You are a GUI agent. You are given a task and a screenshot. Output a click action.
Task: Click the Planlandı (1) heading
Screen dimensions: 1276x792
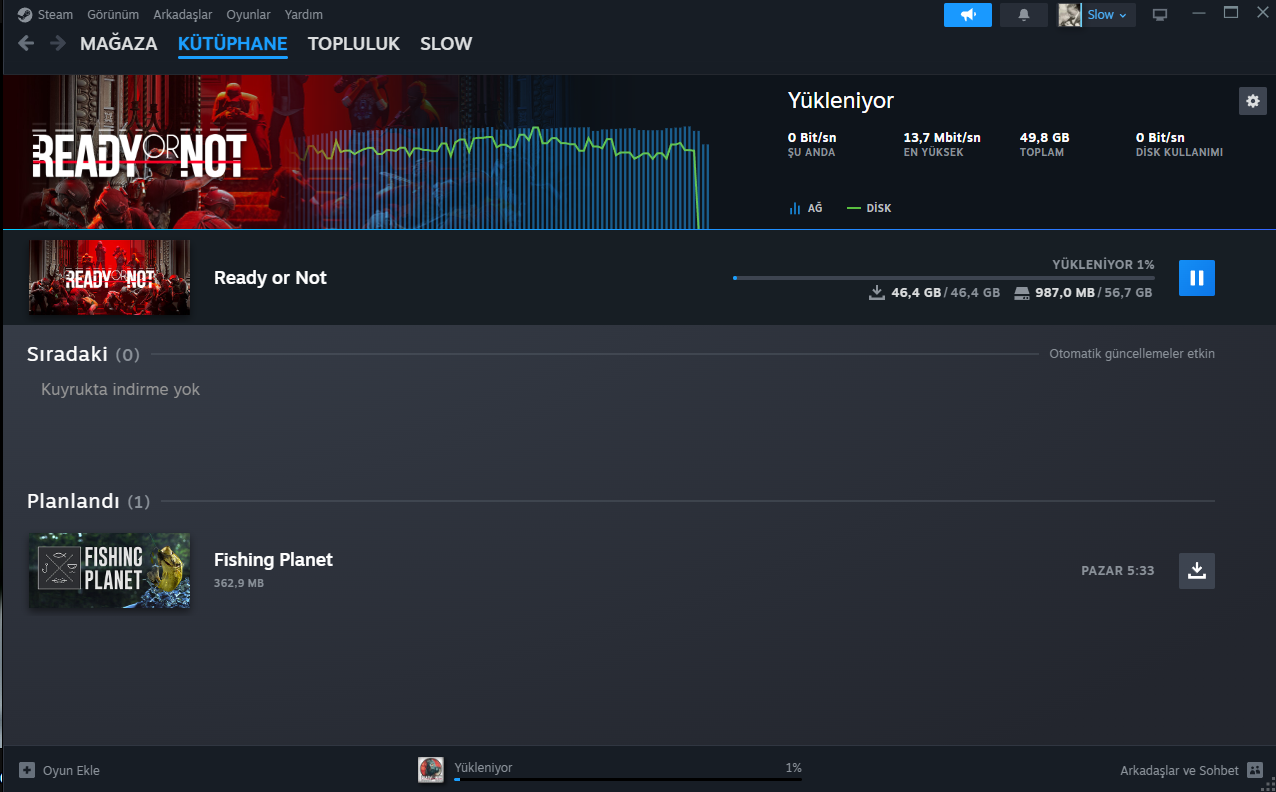(x=88, y=501)
